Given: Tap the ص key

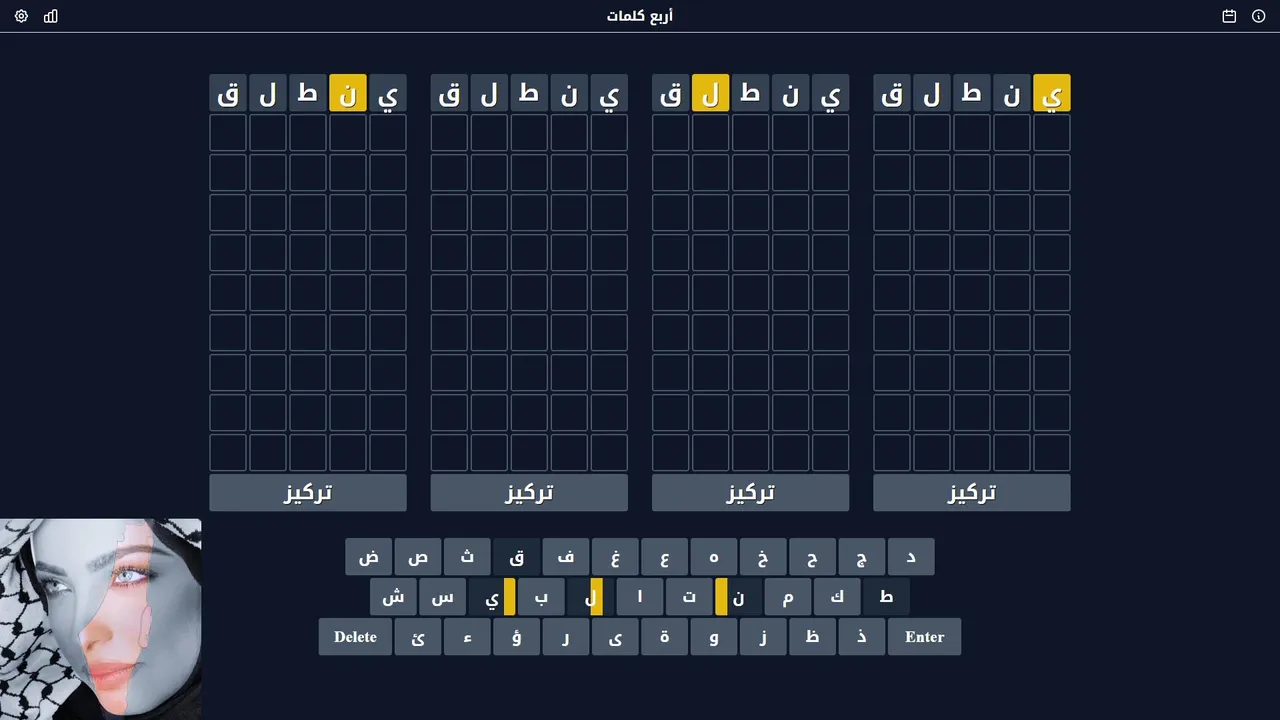Looking at the screenshot, I should [418, 557].
